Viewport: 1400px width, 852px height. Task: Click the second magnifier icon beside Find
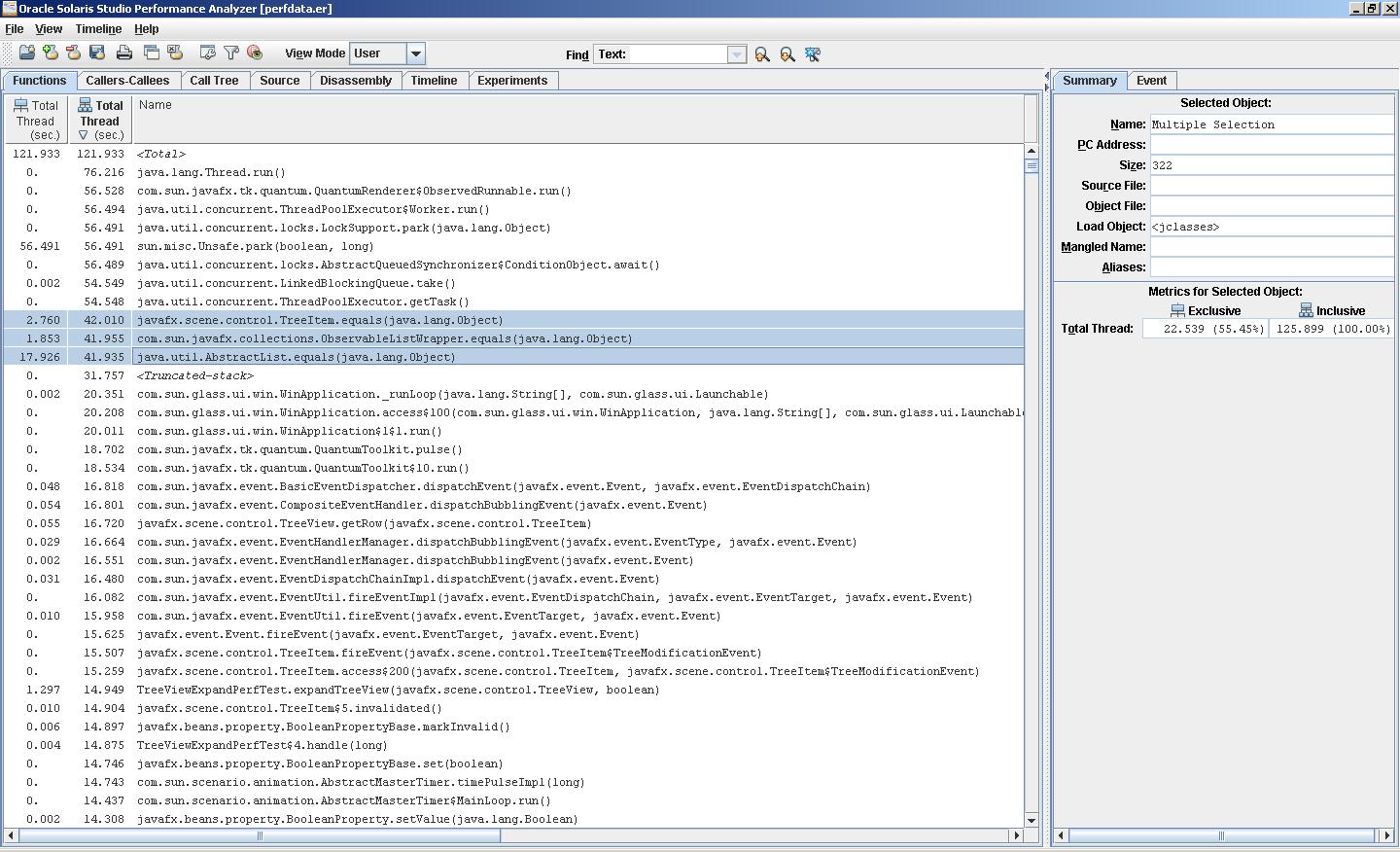tap(787, 54)
